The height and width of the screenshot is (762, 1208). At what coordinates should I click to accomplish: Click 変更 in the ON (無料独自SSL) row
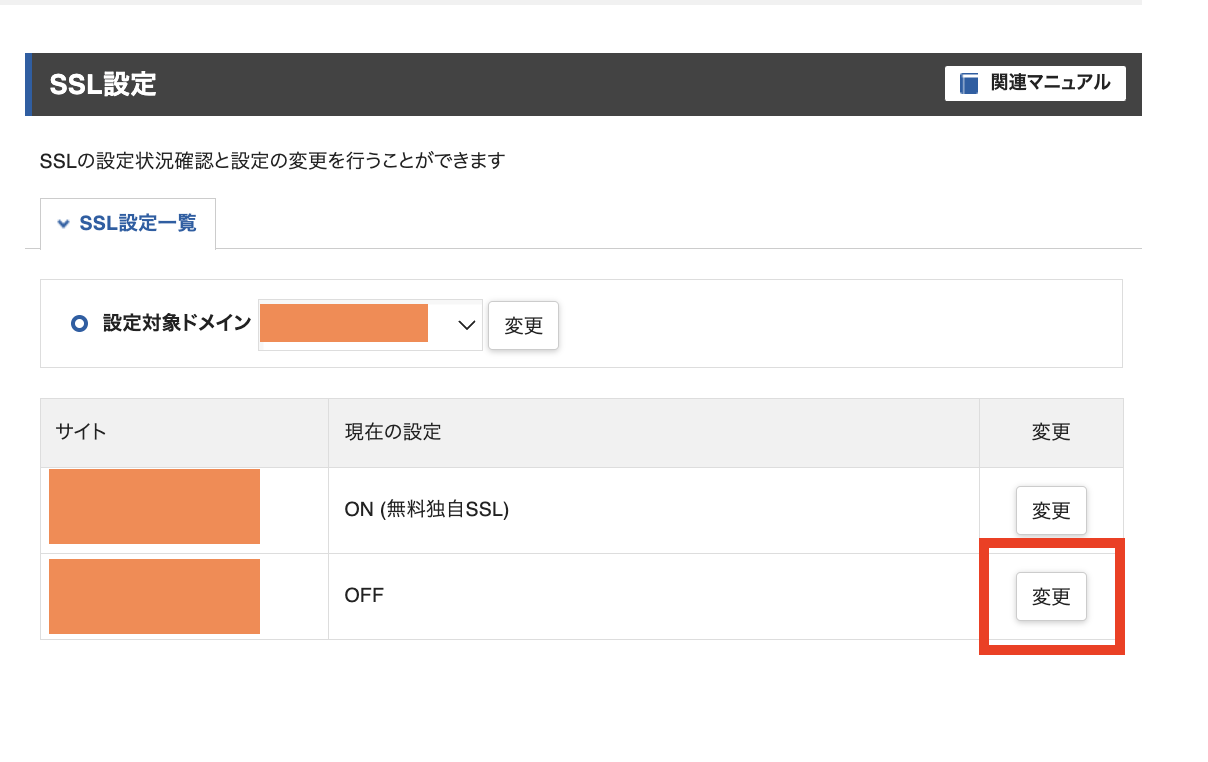coord(1051,511)
